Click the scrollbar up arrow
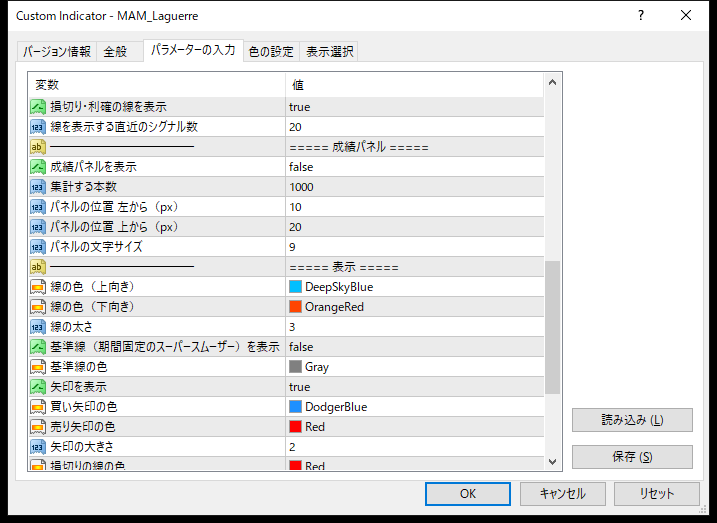The width and height of the screenshot is (717, 523). [552, 83]
